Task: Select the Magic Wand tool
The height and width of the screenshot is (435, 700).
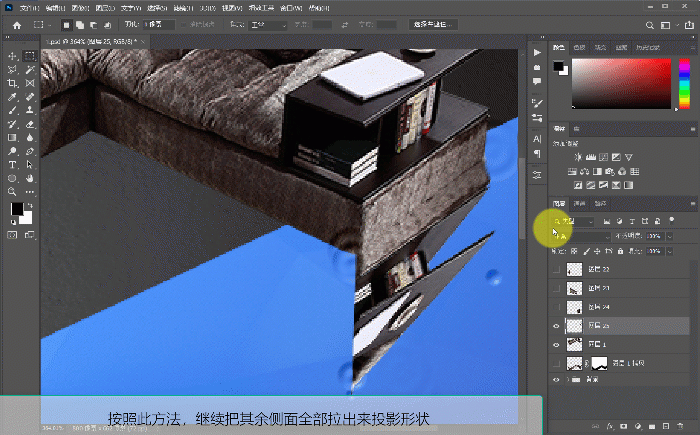Action: (x=29, y=70)
